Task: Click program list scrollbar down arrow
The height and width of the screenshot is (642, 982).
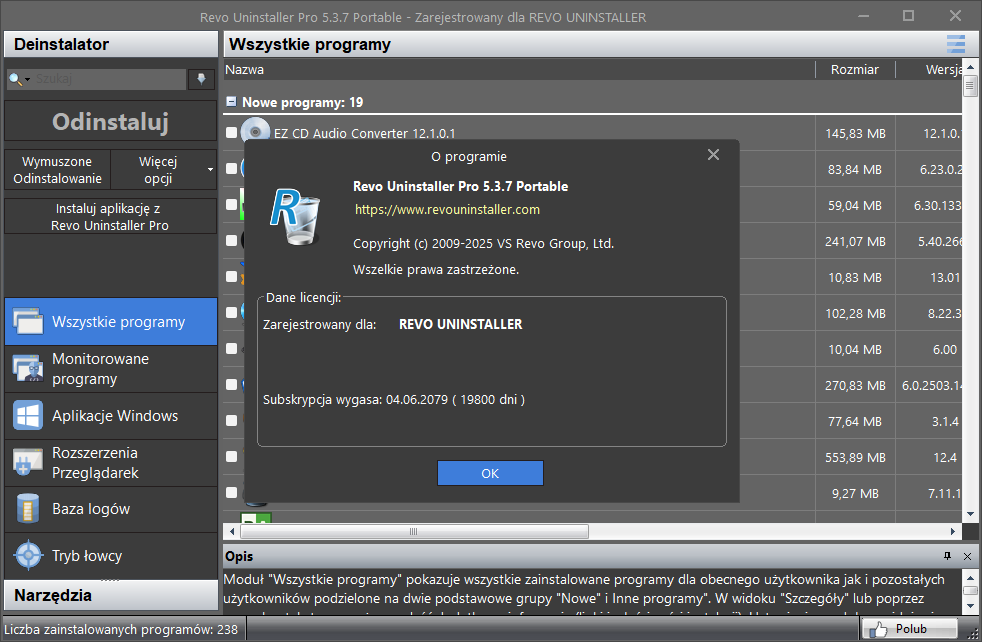Action: [970, 514]
